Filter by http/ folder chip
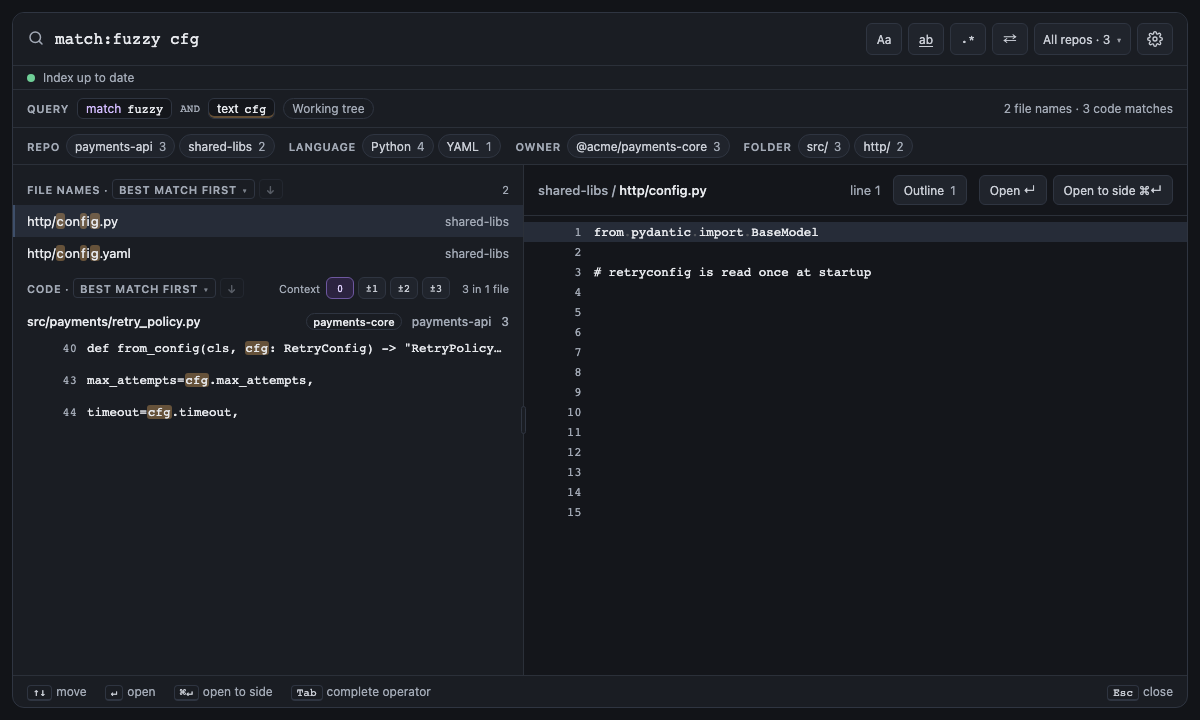Screen dimensions: 1200x720 tap(883, 147)
